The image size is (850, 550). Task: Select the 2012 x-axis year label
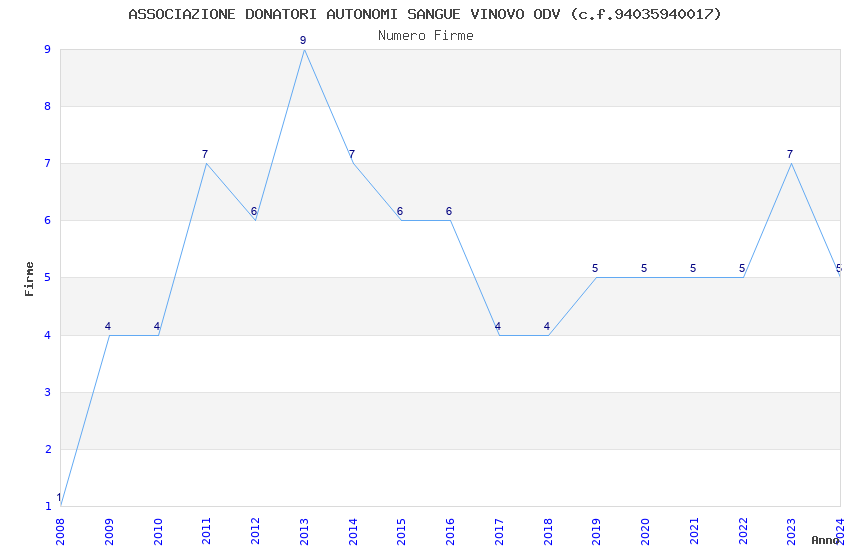point(255,531)
